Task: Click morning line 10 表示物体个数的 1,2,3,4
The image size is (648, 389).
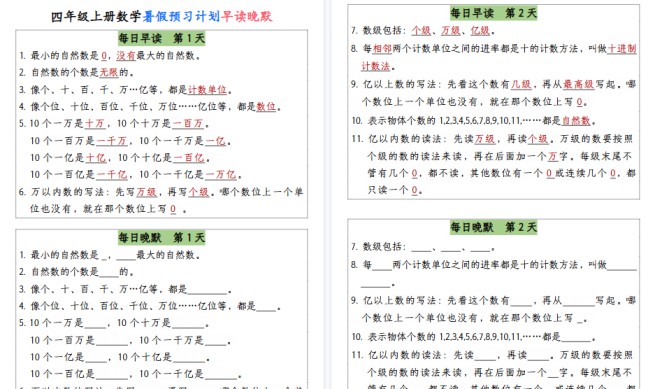Action: click(x=474, y=121)
